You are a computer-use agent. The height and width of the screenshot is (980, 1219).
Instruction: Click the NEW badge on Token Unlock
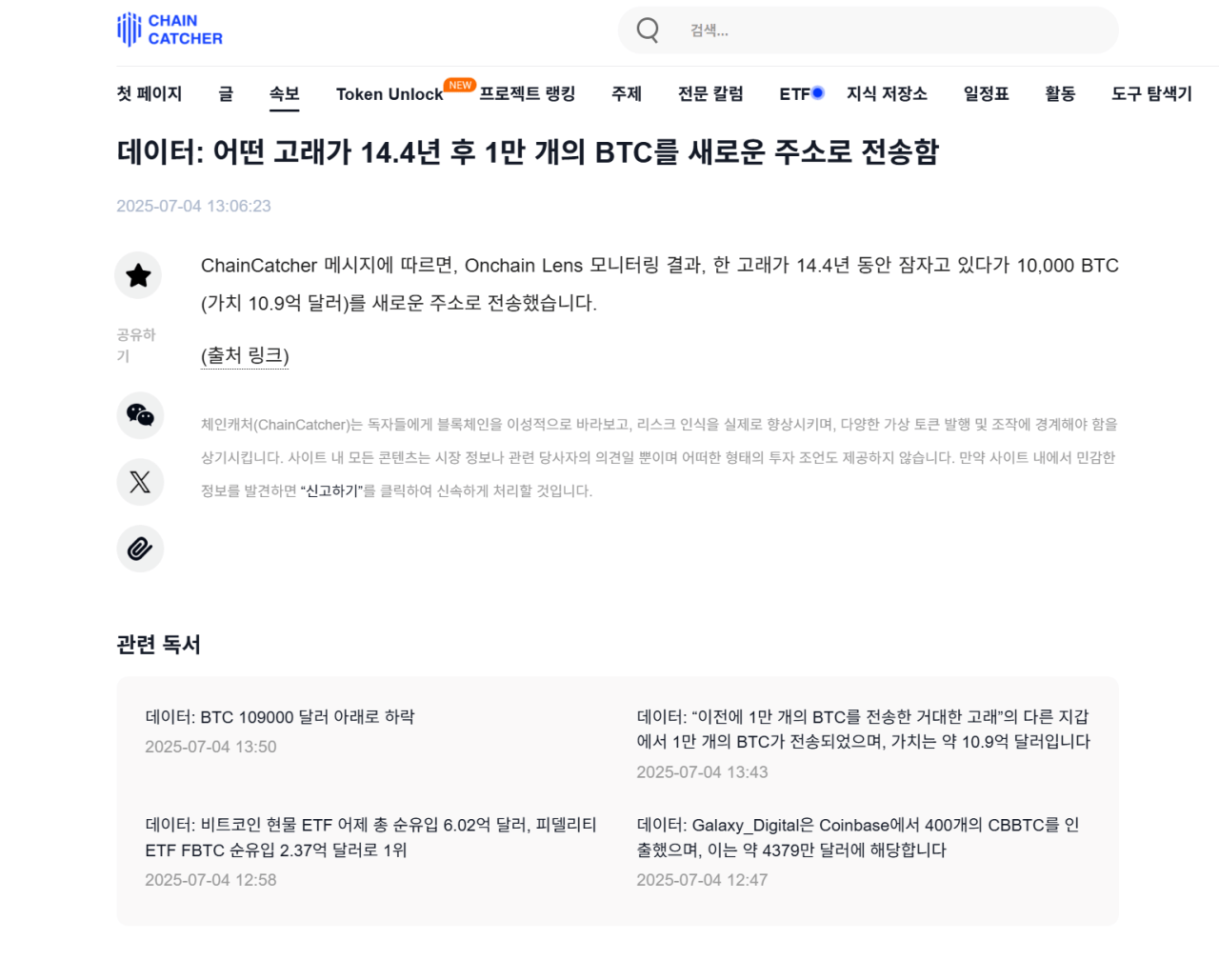[x=460, y=85]
